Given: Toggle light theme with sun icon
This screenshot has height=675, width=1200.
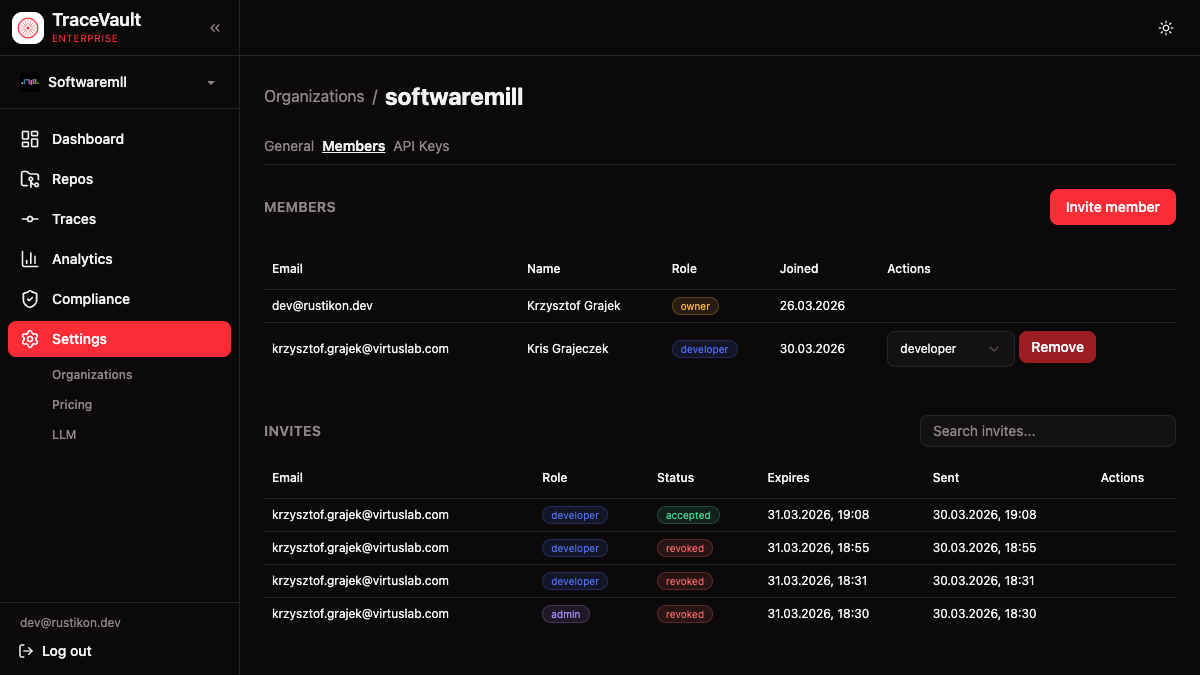Looking at the screenshot, I should (x=1165, y=28).
